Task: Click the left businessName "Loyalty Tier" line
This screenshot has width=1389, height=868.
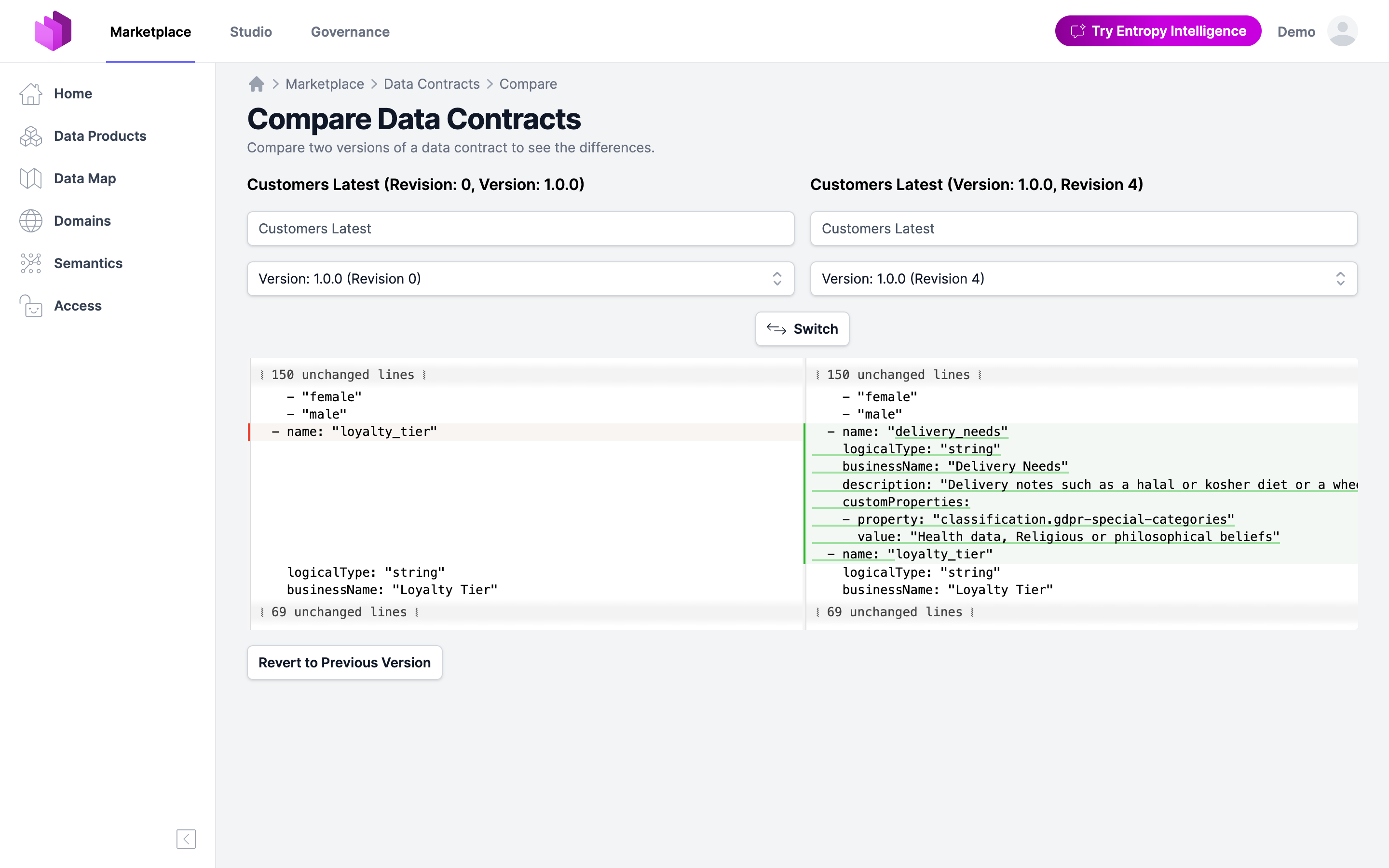Action: point(392,590)
